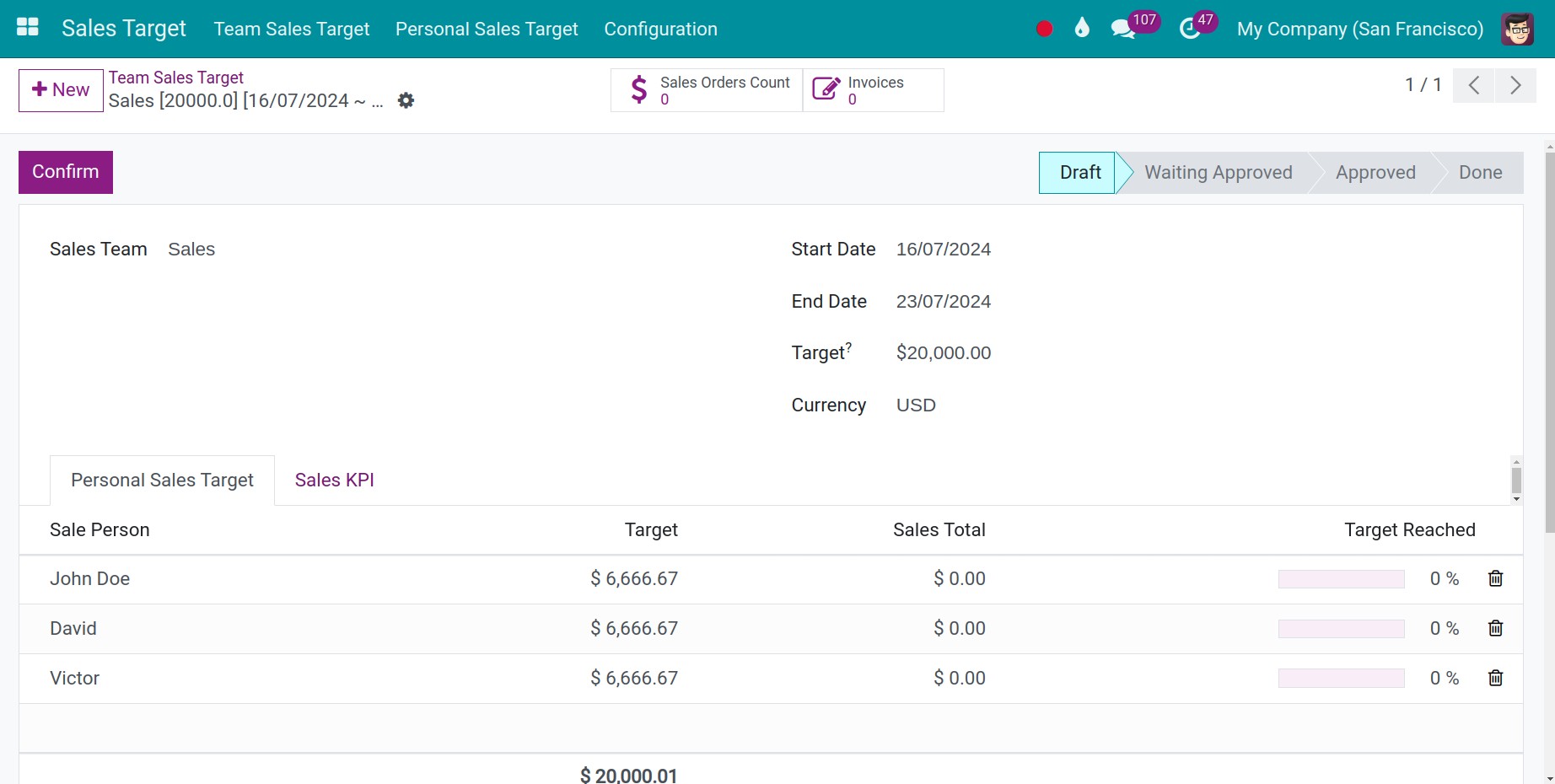Click the record title Sales [20000.0]
Image resolution: width=1555 pixels, height=784 pixels.
[x=245, y=101]
